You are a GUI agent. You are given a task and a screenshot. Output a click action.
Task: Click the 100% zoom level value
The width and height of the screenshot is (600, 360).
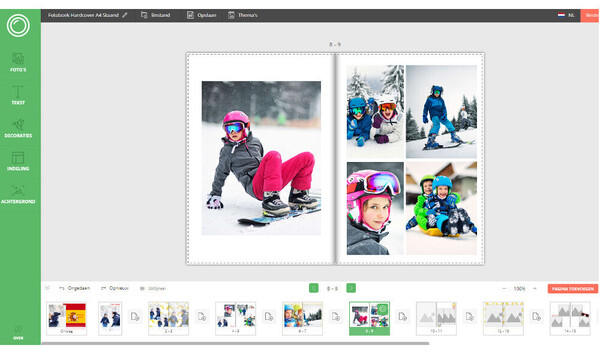[x=519, y=288]
